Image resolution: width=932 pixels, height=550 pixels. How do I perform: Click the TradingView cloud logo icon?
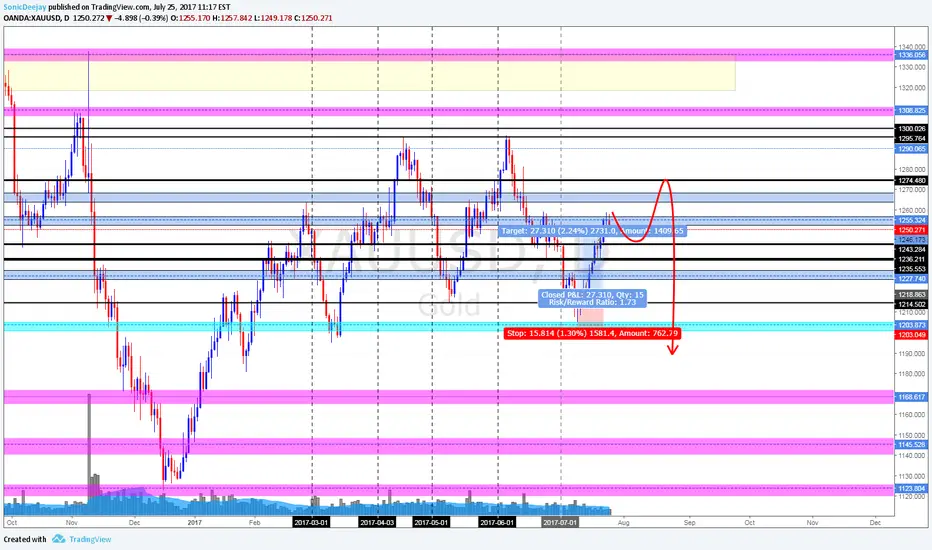[58, 539]
